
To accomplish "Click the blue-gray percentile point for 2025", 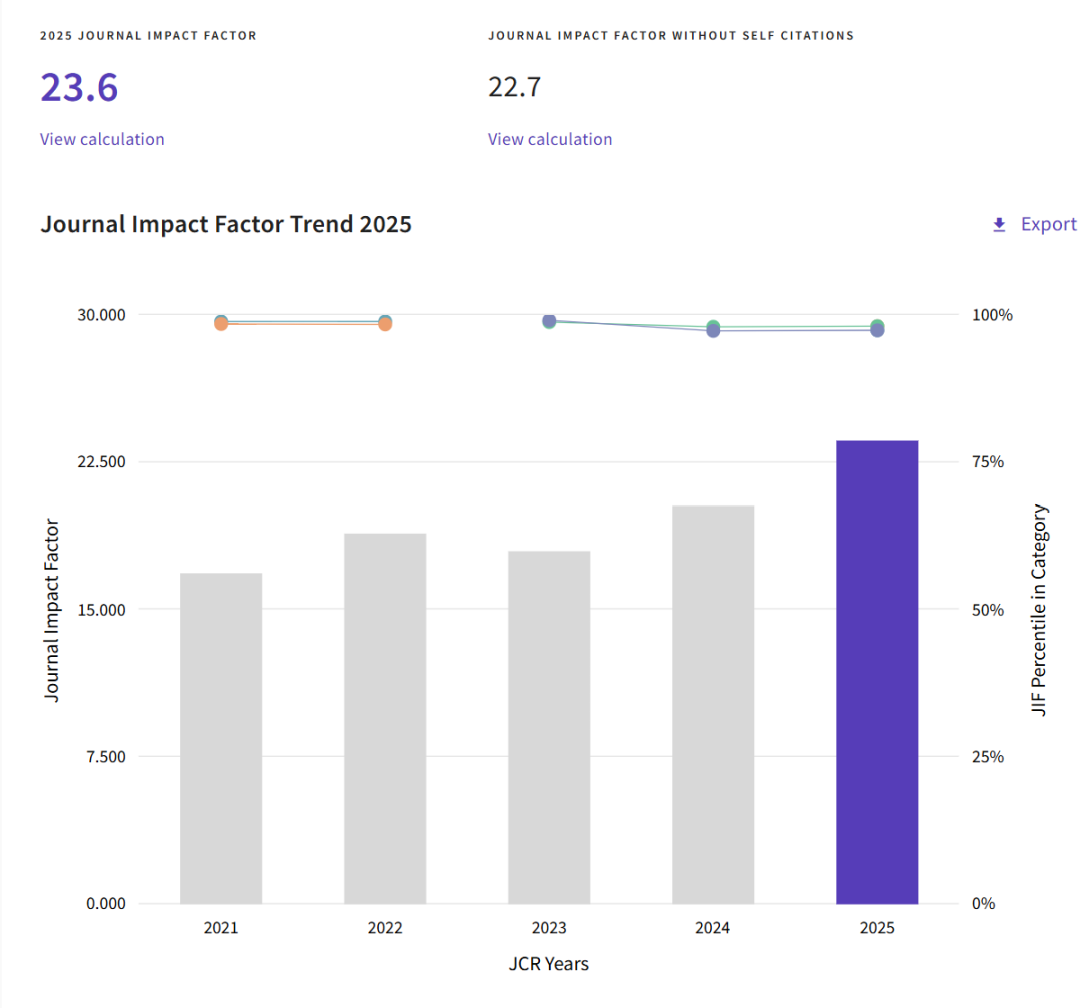I will coord(877,330).
